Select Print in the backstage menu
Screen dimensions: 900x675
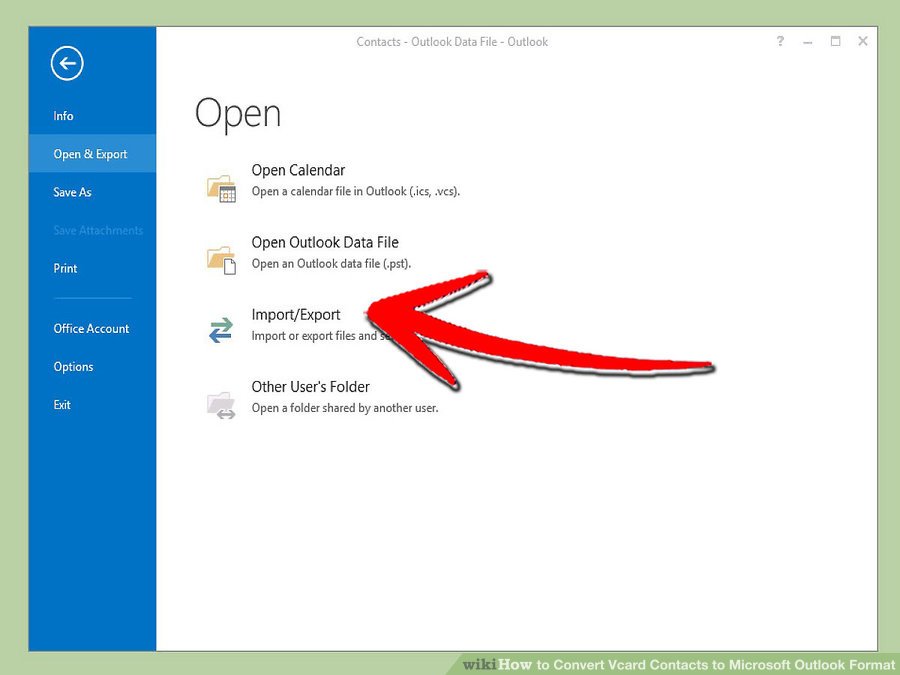(65, 268)
